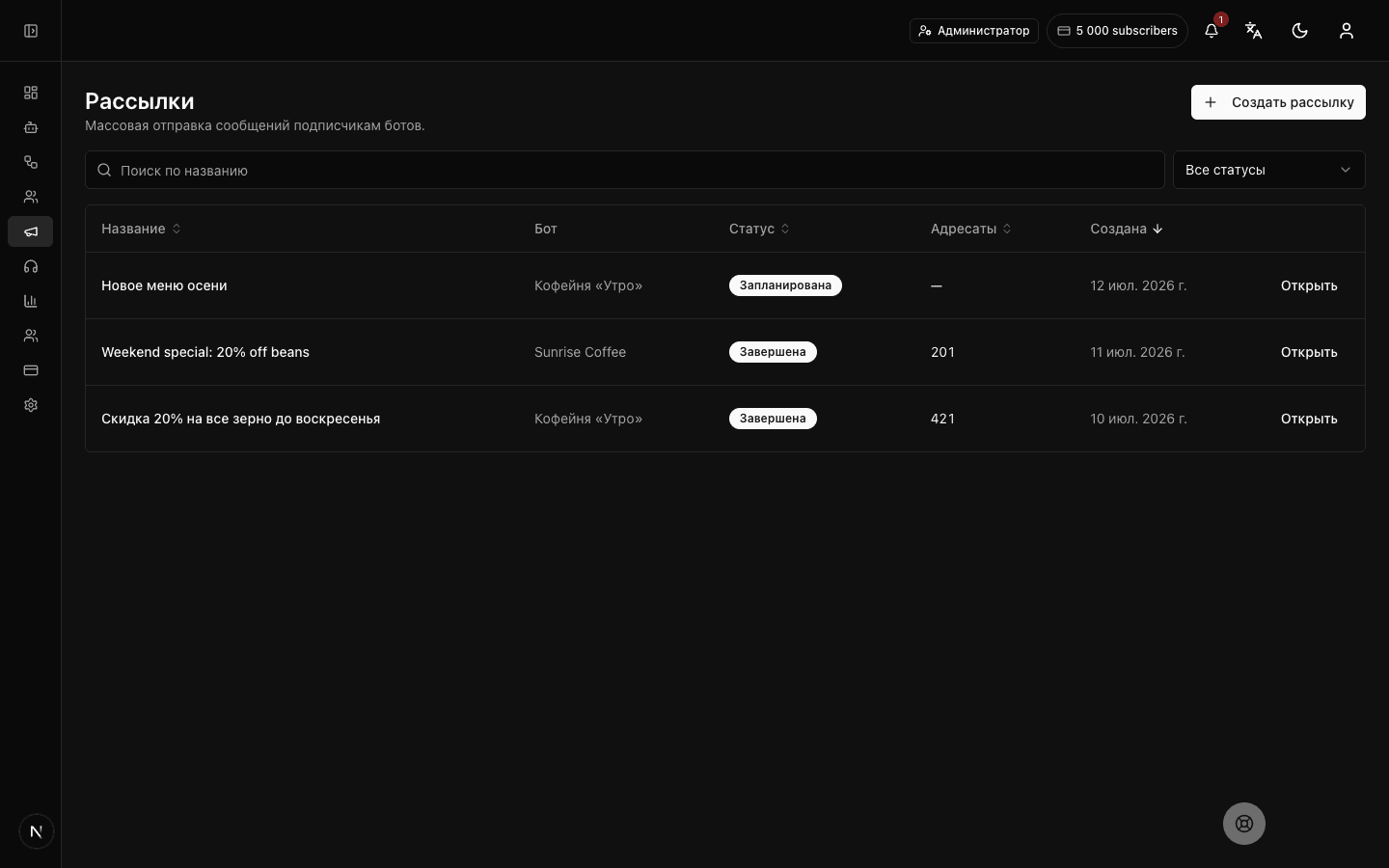Click the lifebuoy help floating button

pos(1244,824)
